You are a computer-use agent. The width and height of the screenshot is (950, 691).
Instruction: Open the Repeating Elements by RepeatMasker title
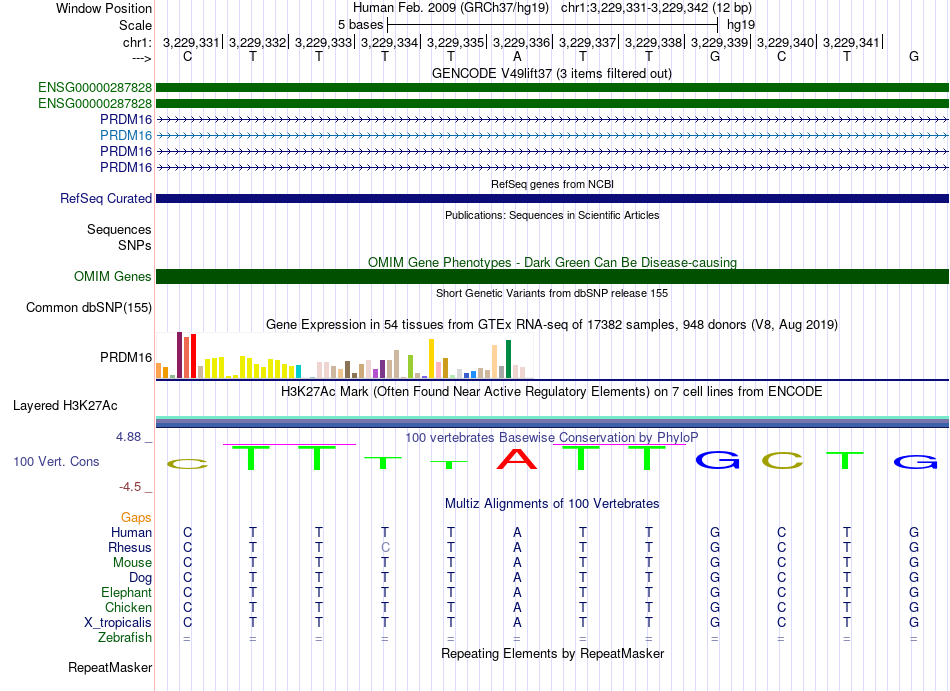[552, 653]
